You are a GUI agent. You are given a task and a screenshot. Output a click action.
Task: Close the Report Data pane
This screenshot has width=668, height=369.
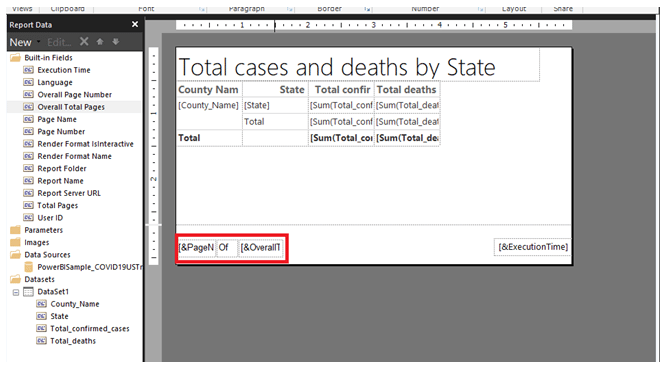(x=135, y=24)
